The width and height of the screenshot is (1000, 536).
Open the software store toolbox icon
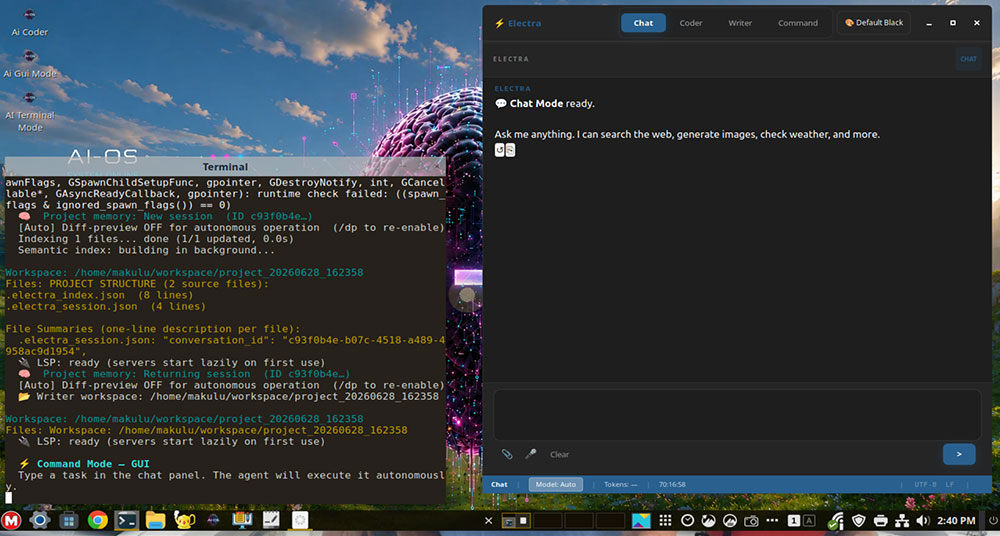point(69,521)
